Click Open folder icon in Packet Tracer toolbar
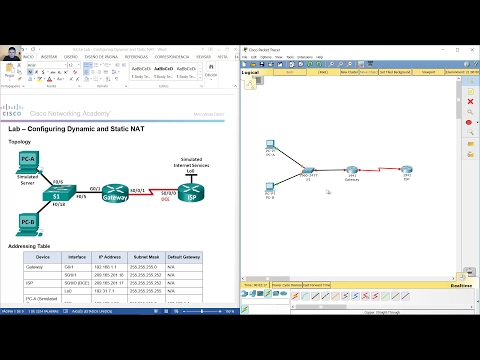 click(253, 64)
